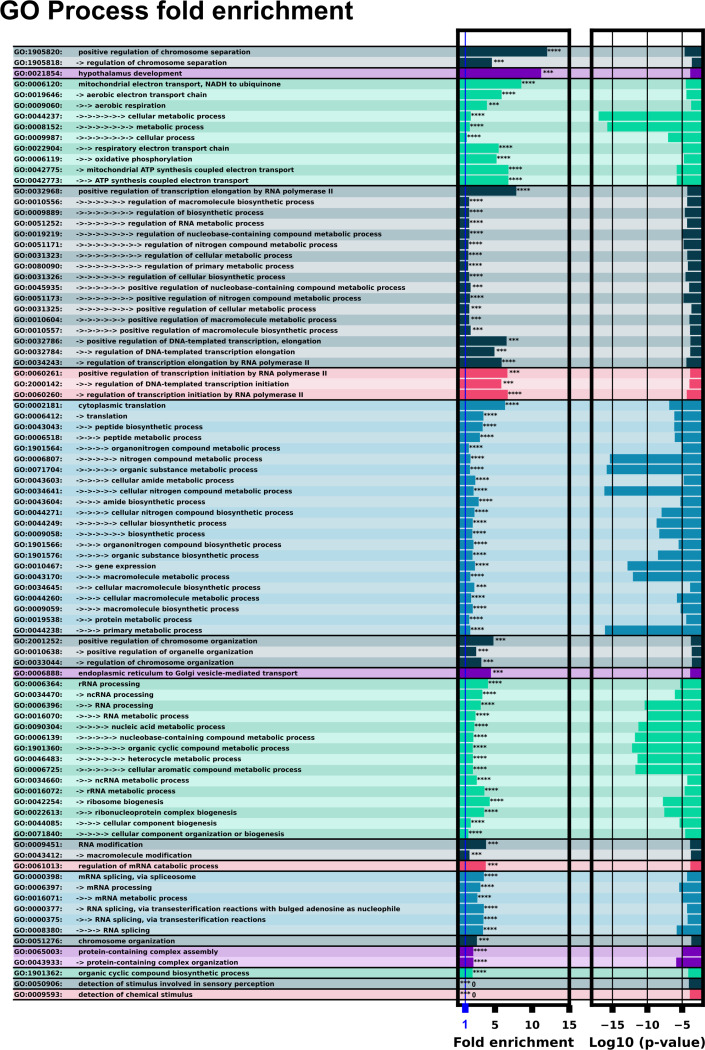Click the fold enrichment bar for hypothalamus development
This screenshot has height=1050, width=705.
tap(500, 73)
